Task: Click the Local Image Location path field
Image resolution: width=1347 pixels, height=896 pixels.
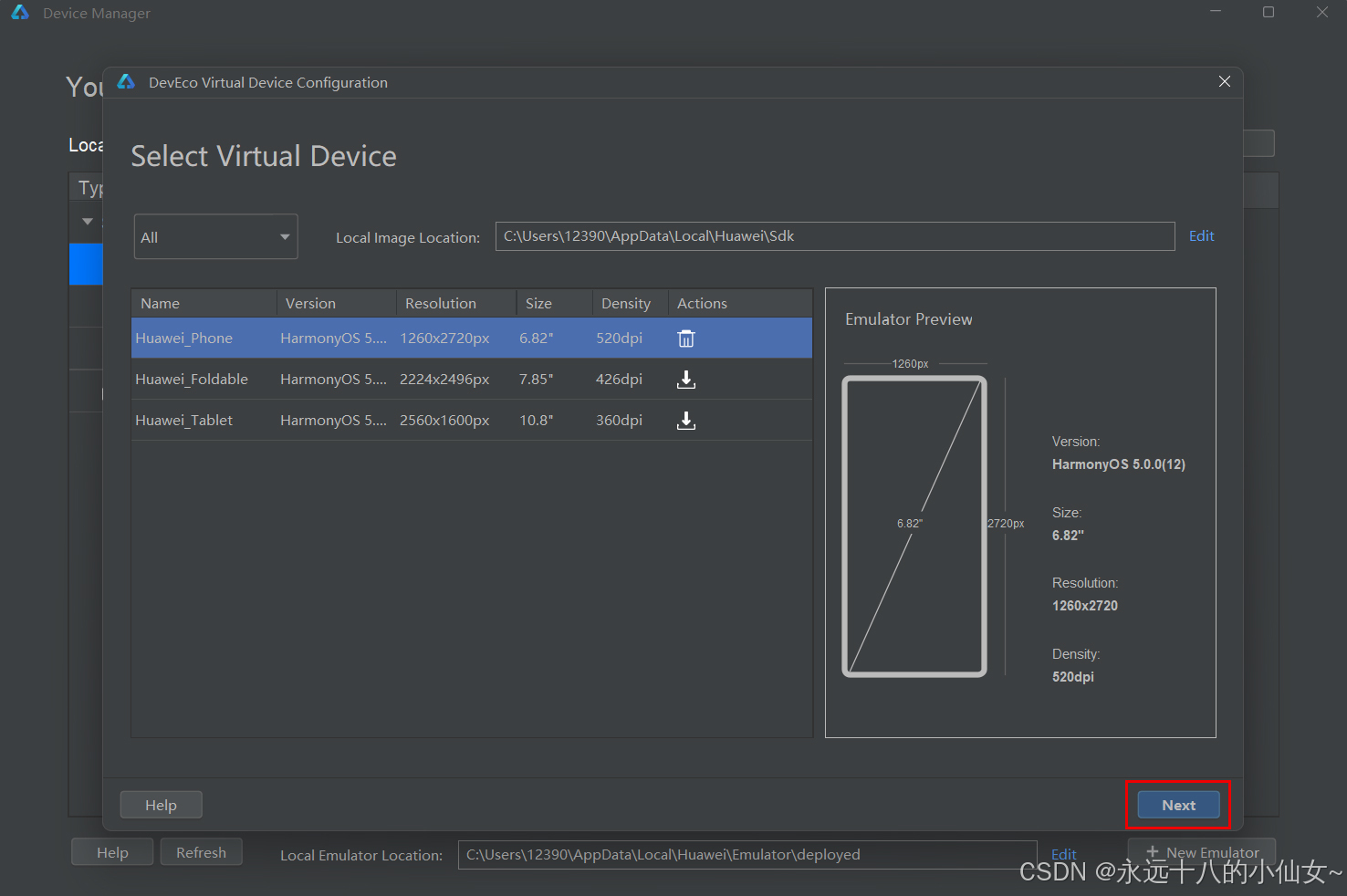Action: (835, 236)
